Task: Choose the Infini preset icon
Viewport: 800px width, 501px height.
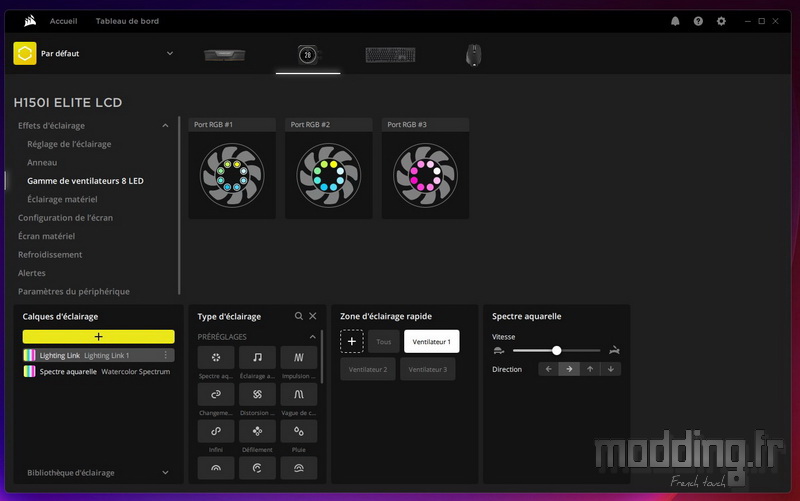Action: pyautogui.click(x=216, y=431)
